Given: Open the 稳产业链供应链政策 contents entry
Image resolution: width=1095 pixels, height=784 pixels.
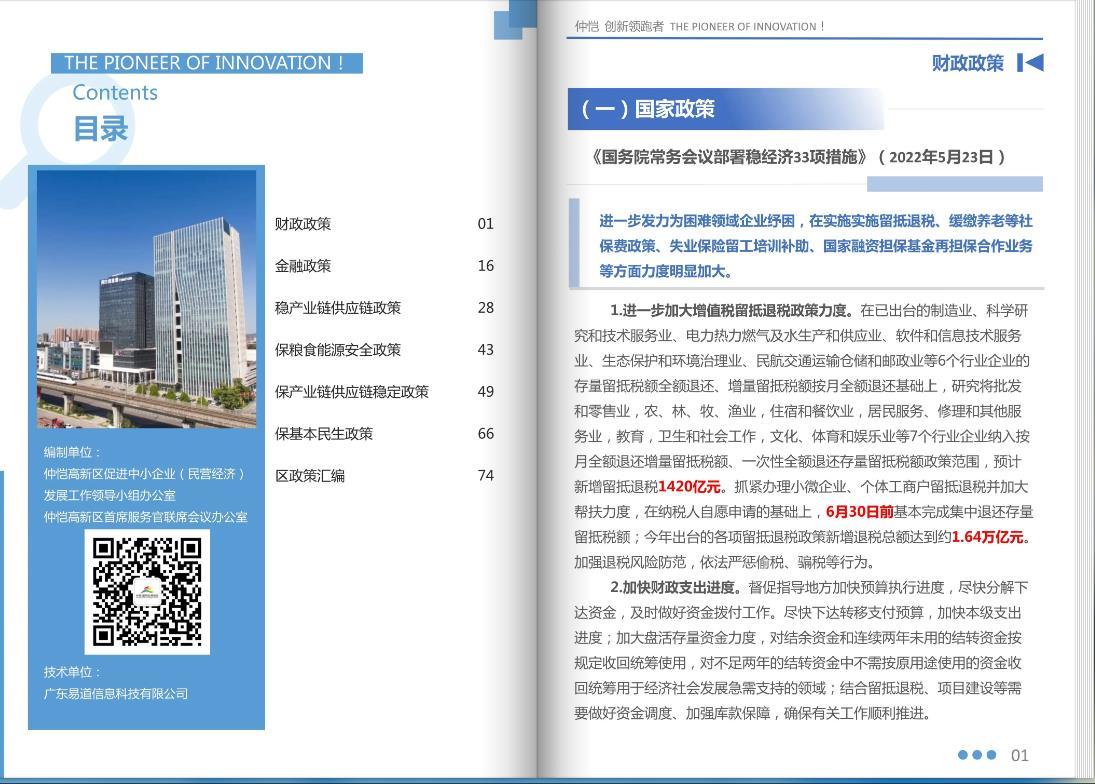Looking at the screenshot, I should tap(337, 308).
